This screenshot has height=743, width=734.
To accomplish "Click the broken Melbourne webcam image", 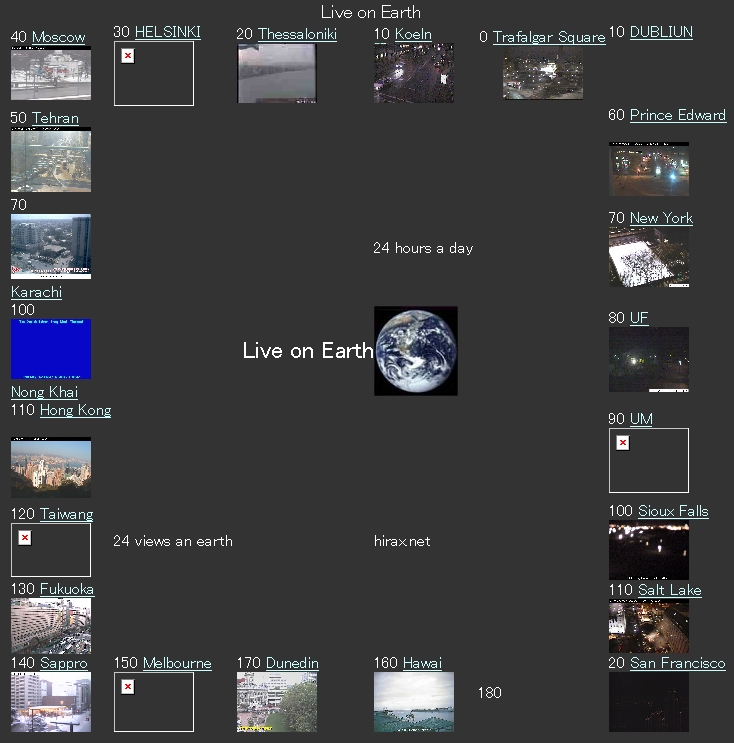I will tap(153, 701).
